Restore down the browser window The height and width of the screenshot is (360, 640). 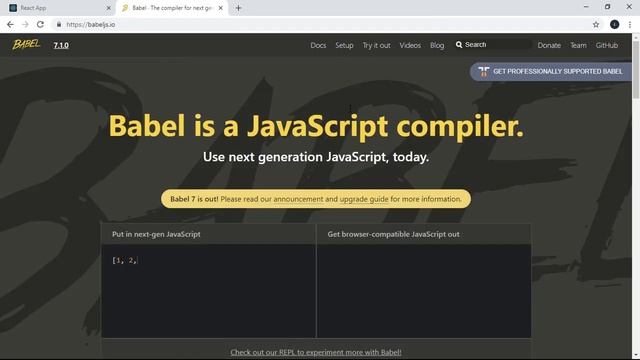click(x=607, y=7)
